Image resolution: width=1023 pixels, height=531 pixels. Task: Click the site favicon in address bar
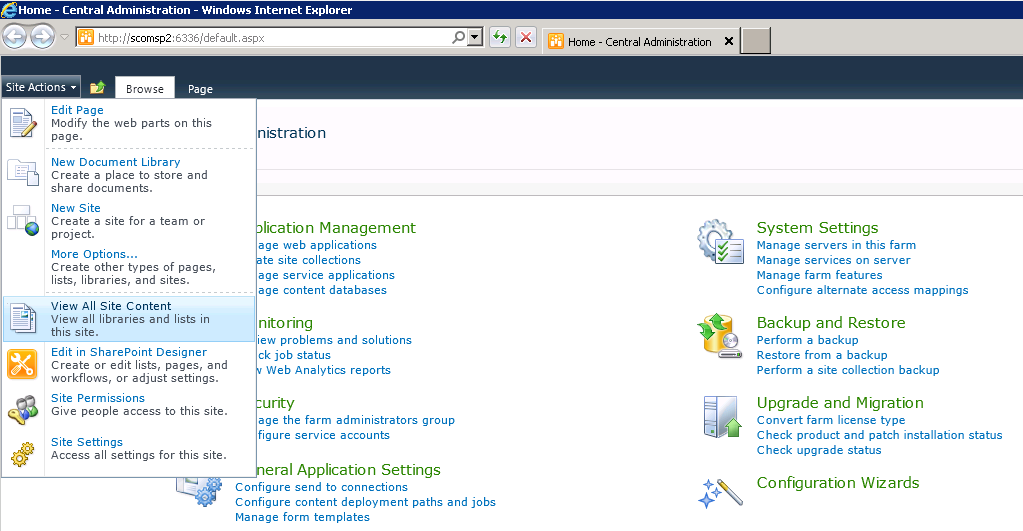tap(86, 37)
